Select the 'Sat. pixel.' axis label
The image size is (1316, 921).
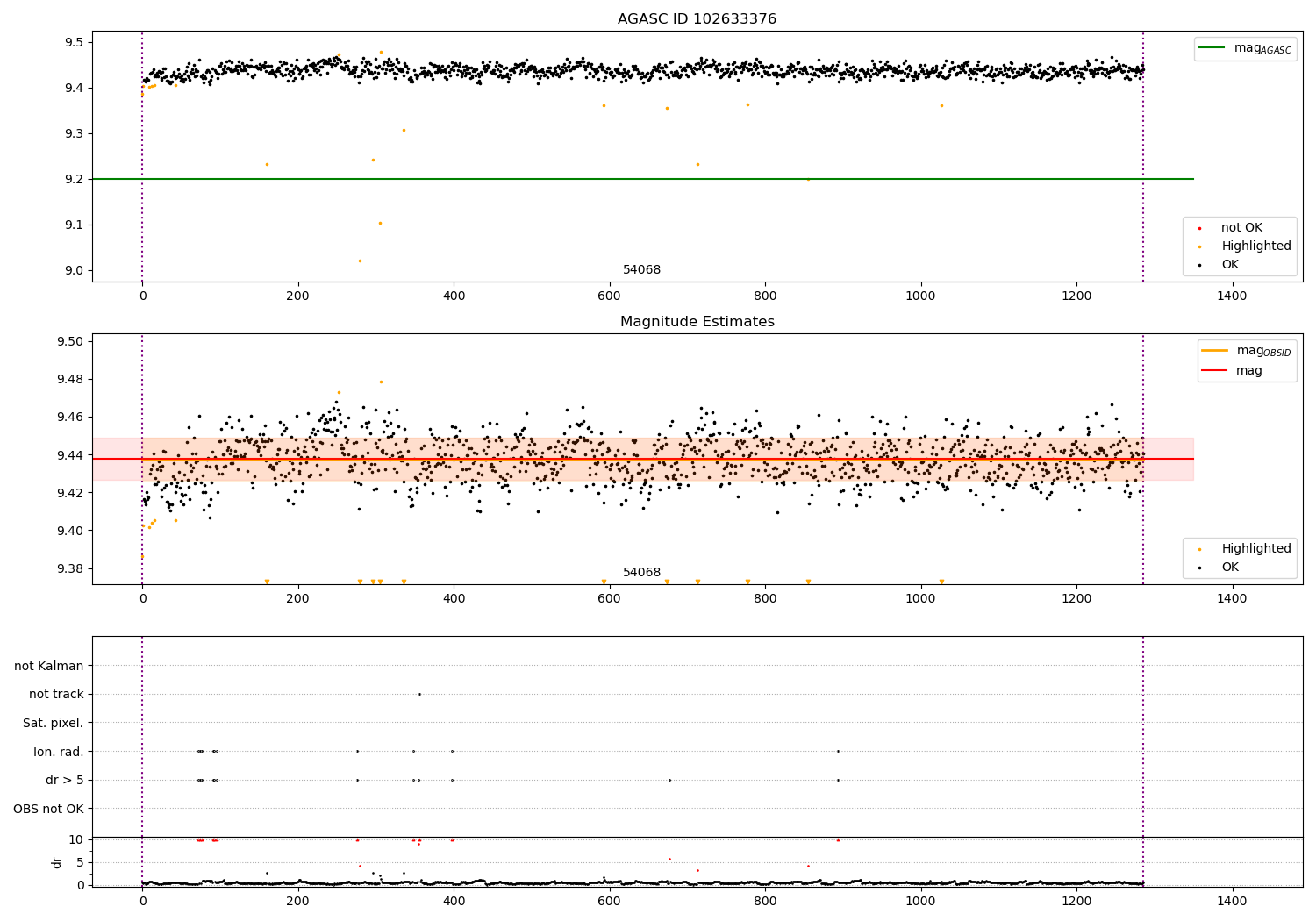(x=54, y=723)
